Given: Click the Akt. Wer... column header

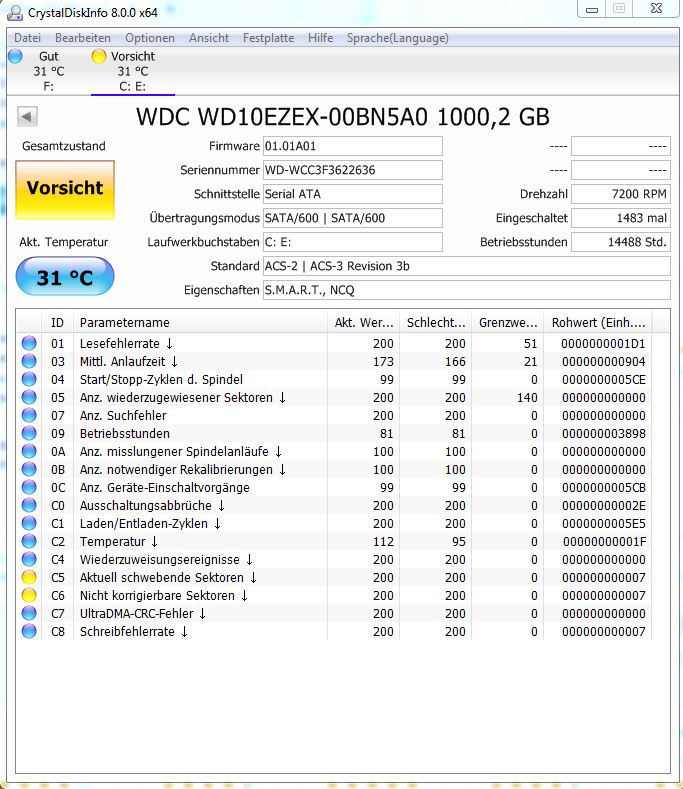Looking at the screenshot, I should coord(363,323).
